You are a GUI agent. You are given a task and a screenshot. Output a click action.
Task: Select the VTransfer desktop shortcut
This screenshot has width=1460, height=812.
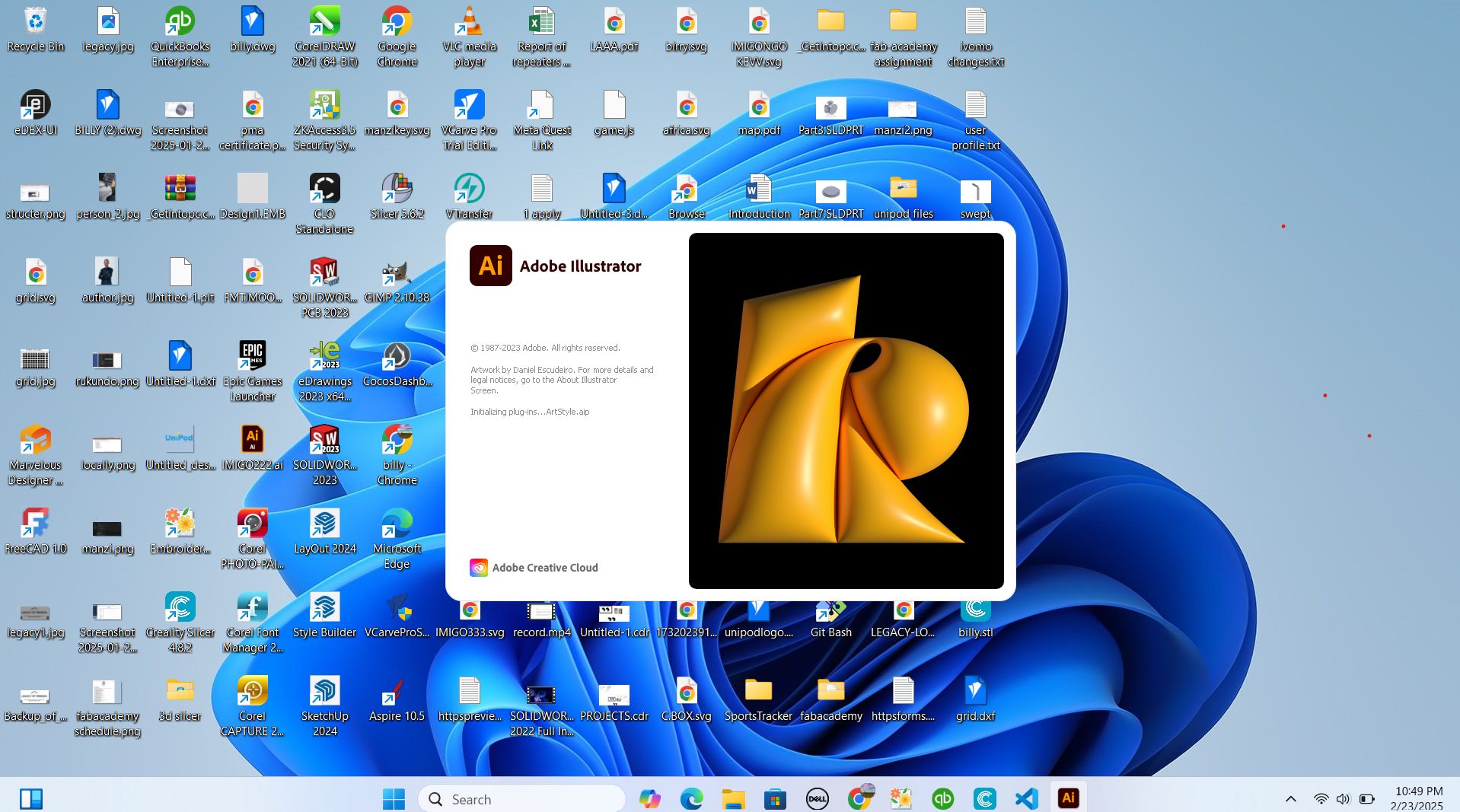point(470,196)
